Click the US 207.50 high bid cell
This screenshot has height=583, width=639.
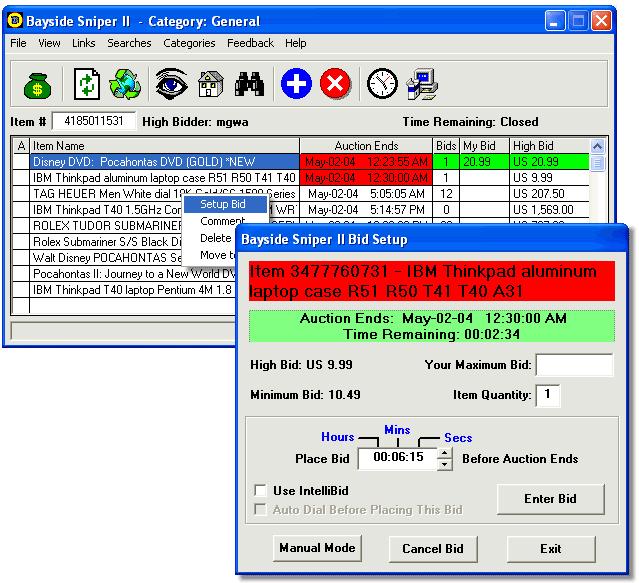(549, 194)
